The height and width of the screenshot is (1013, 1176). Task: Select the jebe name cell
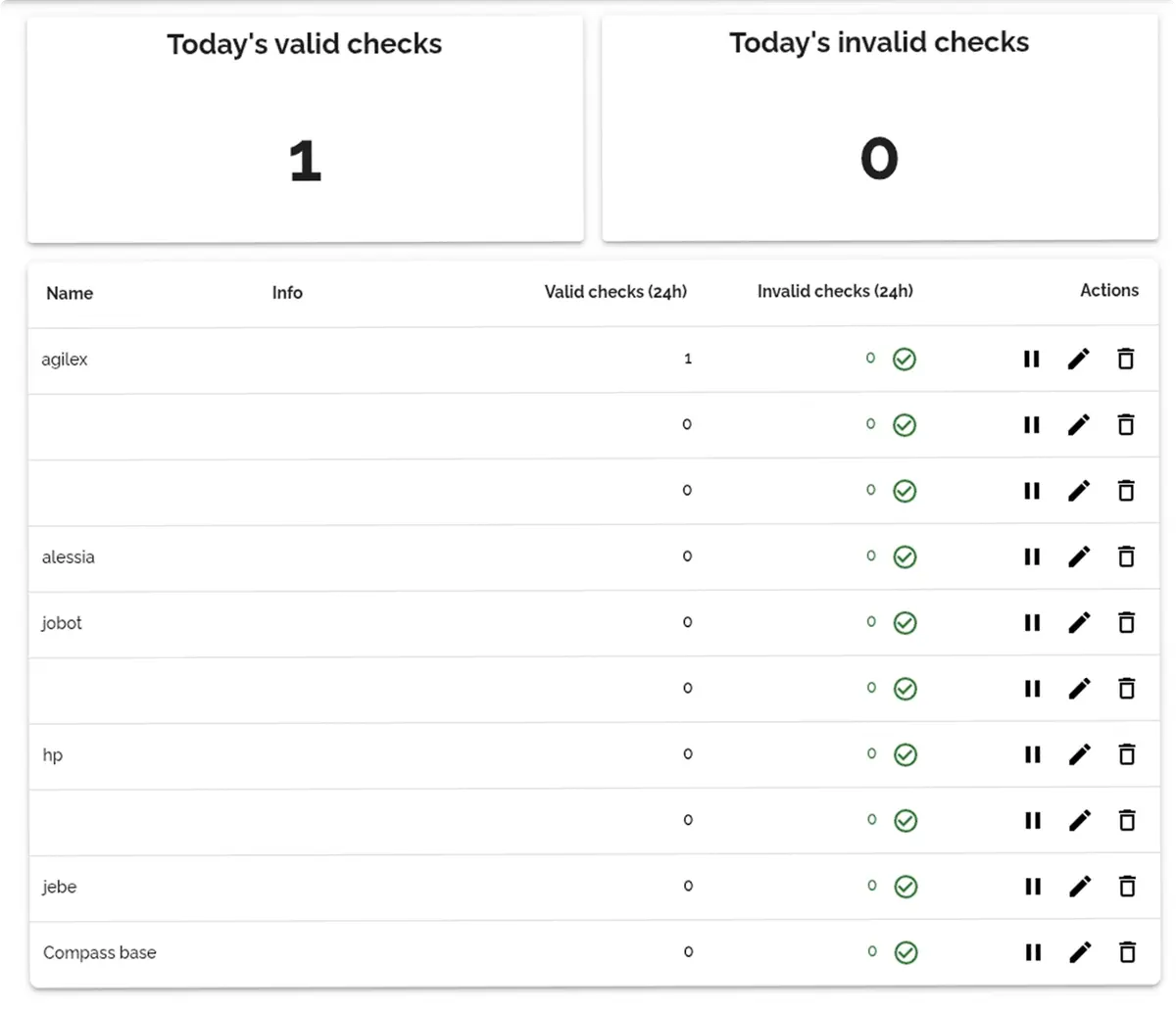tap(60, 887)
